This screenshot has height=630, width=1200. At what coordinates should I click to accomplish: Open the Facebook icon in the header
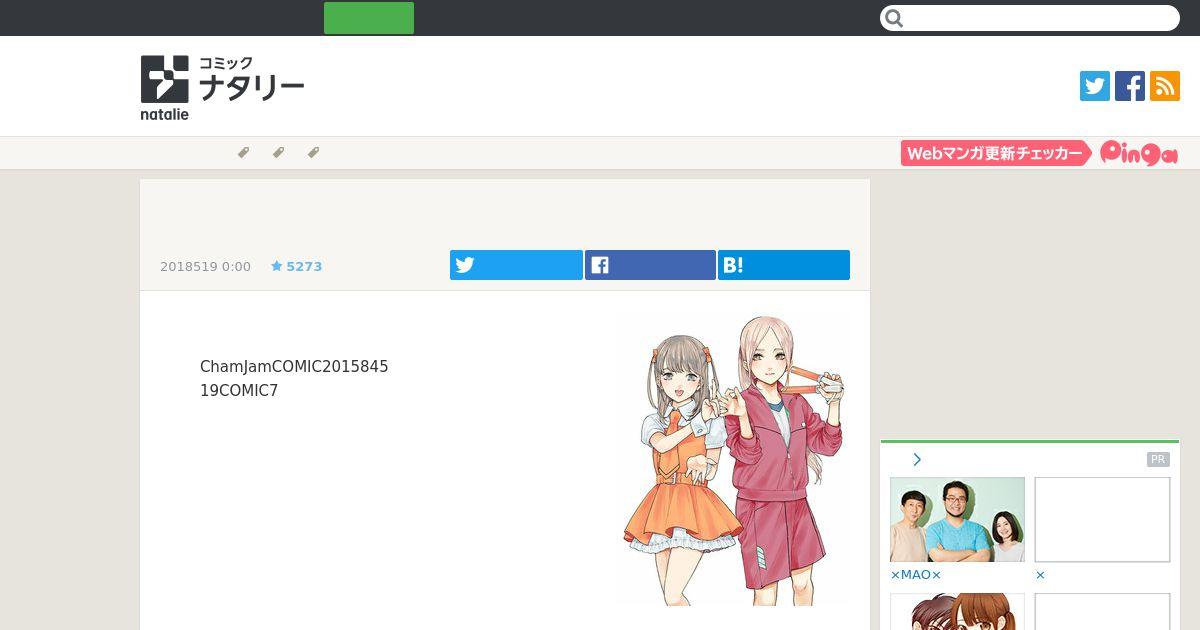tap(1130, 86)
